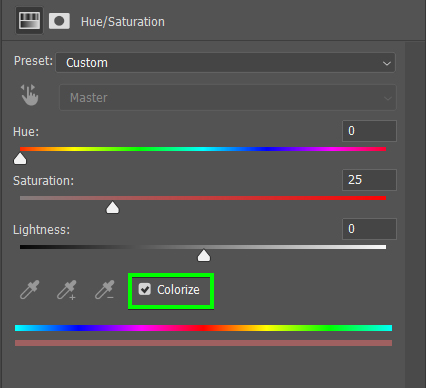Open the Preset dropdown showing Custom

pos(225,62)
